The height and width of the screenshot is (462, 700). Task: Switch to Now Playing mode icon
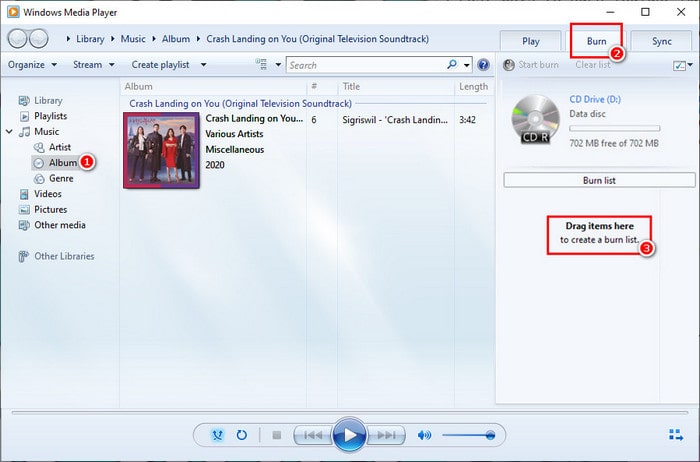[x=676, y=435]
